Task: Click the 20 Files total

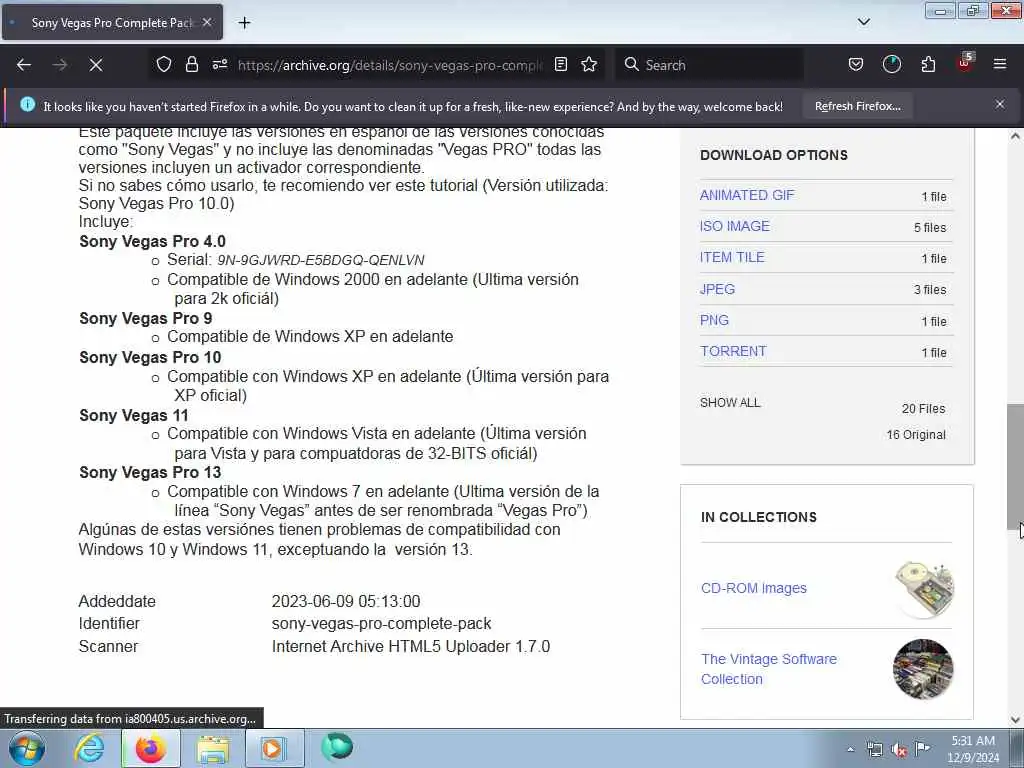Action: point(923,409)
